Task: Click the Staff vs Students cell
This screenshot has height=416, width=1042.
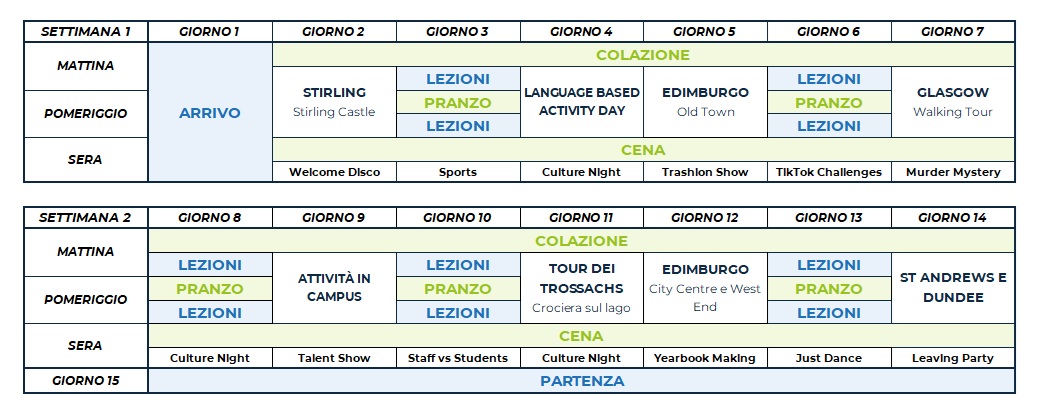Action: pyautogui.click(x=458, y=358)
